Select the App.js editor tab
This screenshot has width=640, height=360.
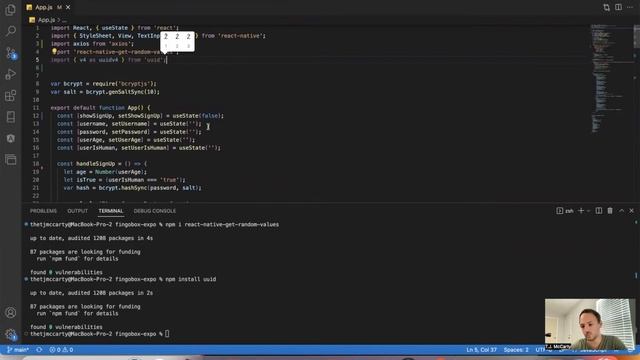(48, 7)
